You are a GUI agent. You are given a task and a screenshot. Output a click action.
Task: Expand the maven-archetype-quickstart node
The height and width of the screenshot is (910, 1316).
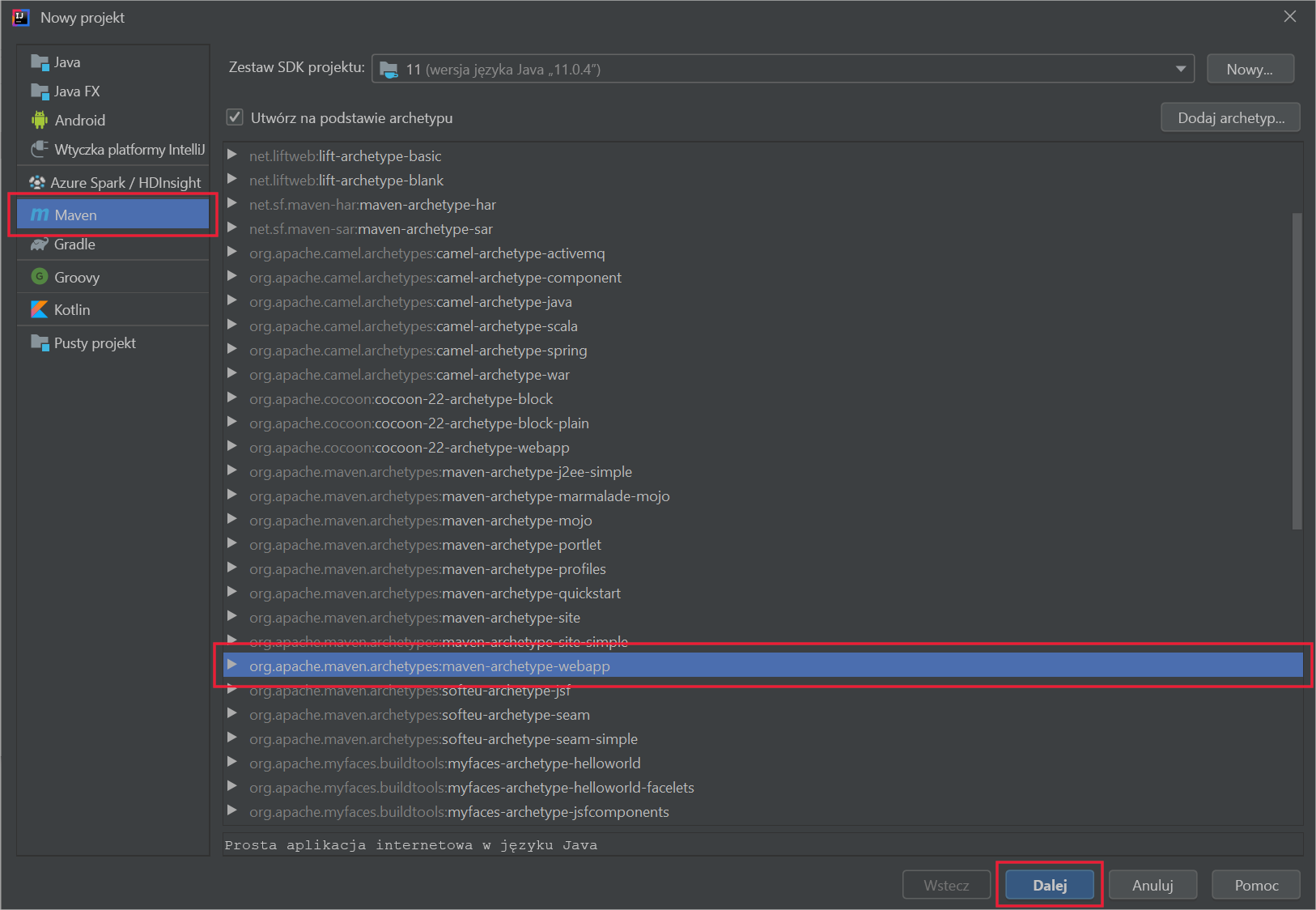point(232,592)
